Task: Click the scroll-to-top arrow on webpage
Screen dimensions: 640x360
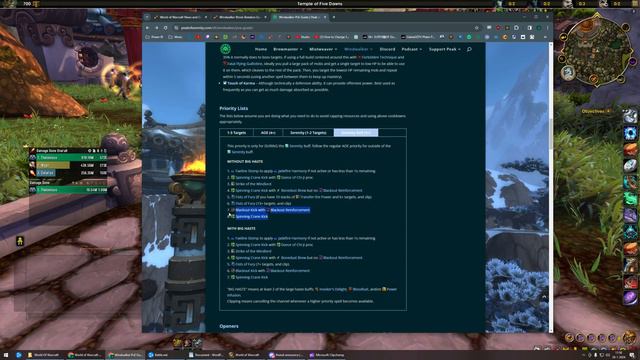Action: coord(543,297)
